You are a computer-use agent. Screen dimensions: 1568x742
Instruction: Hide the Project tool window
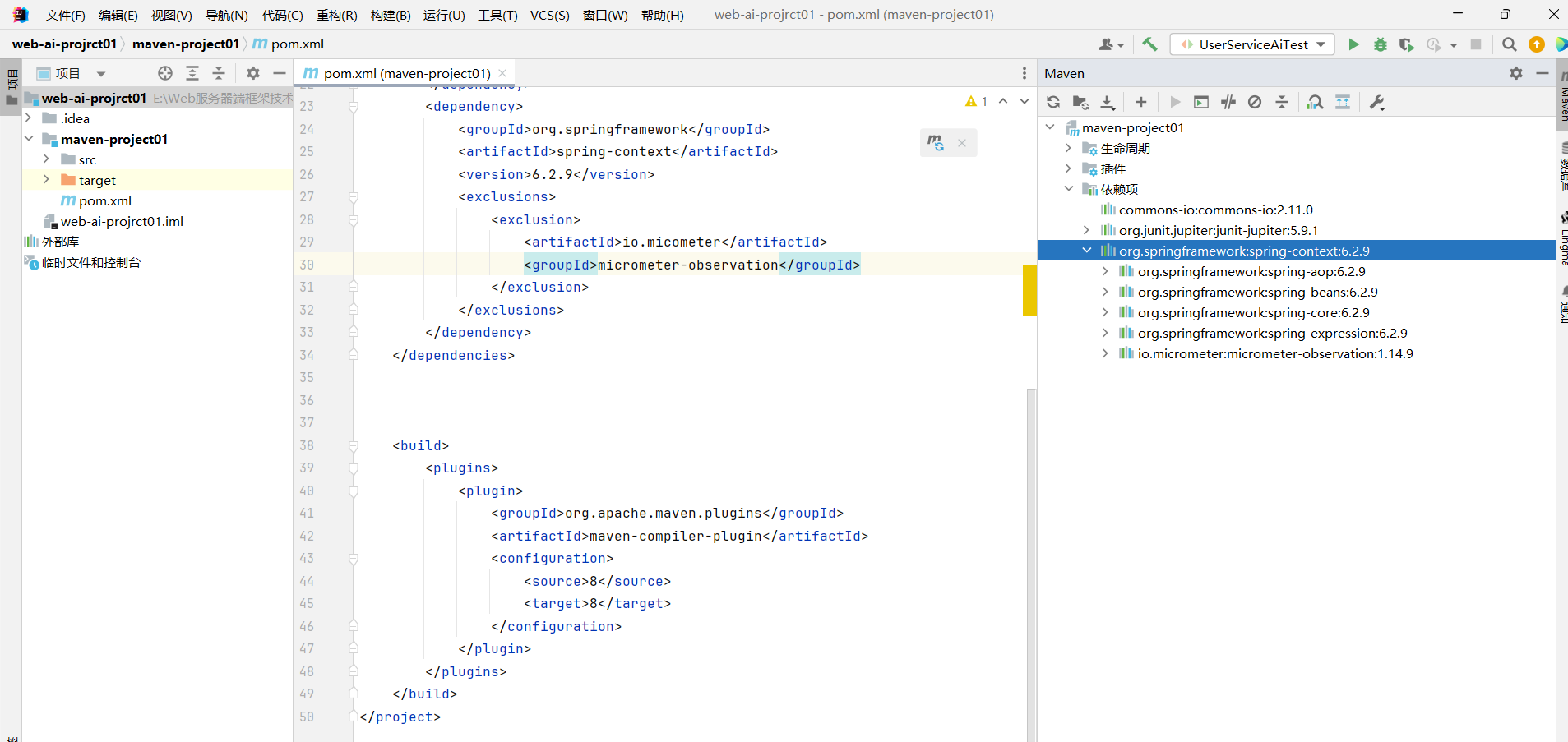280,73
